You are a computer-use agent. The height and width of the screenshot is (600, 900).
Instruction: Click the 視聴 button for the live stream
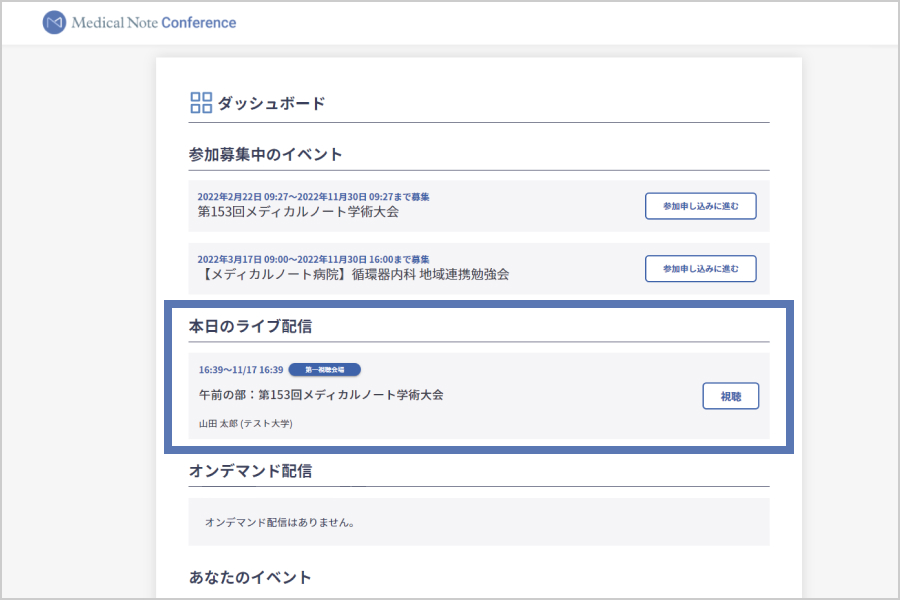731,396
